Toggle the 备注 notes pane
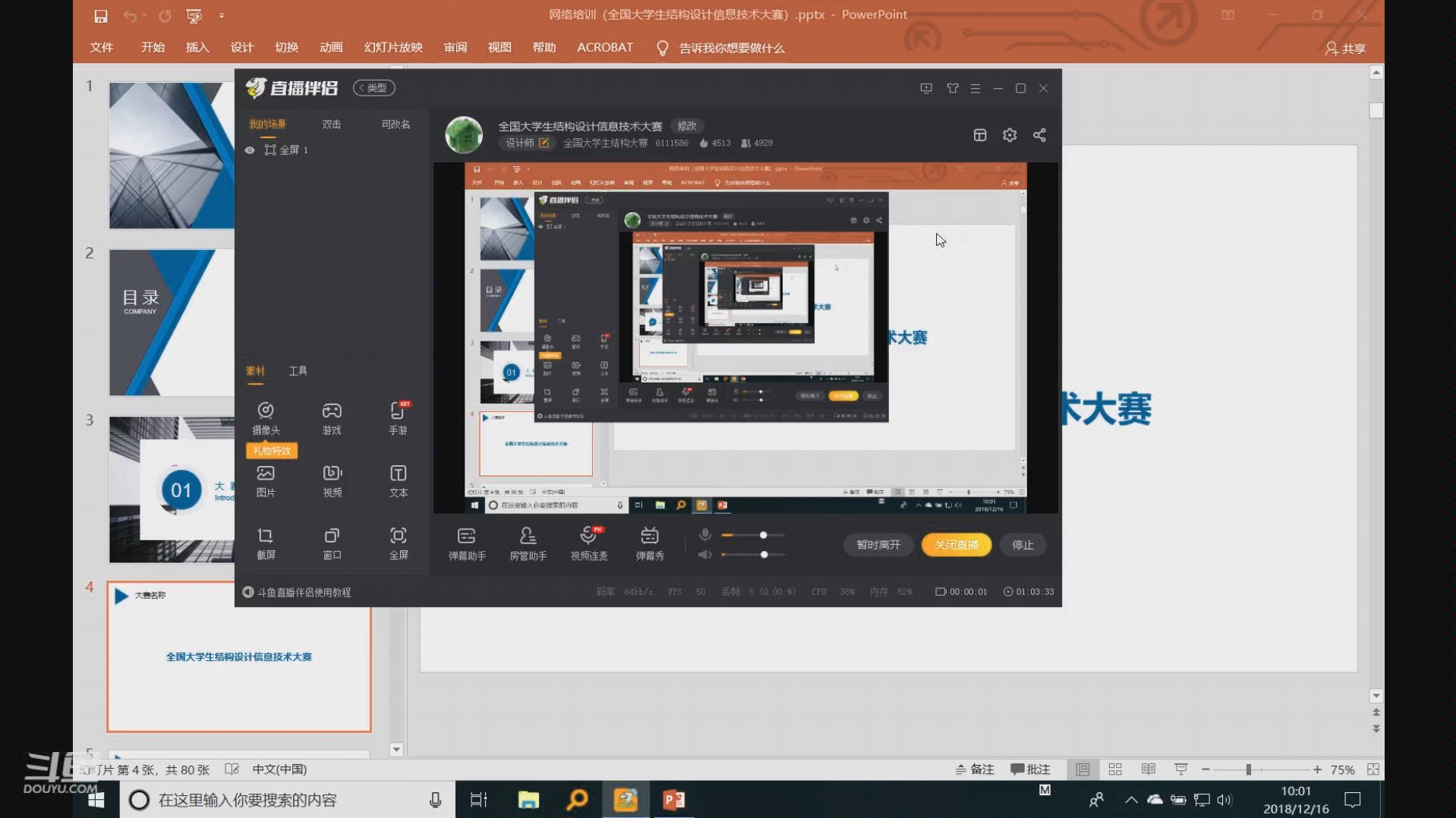This screenshot has width=1456, height=818. (975, 769)
